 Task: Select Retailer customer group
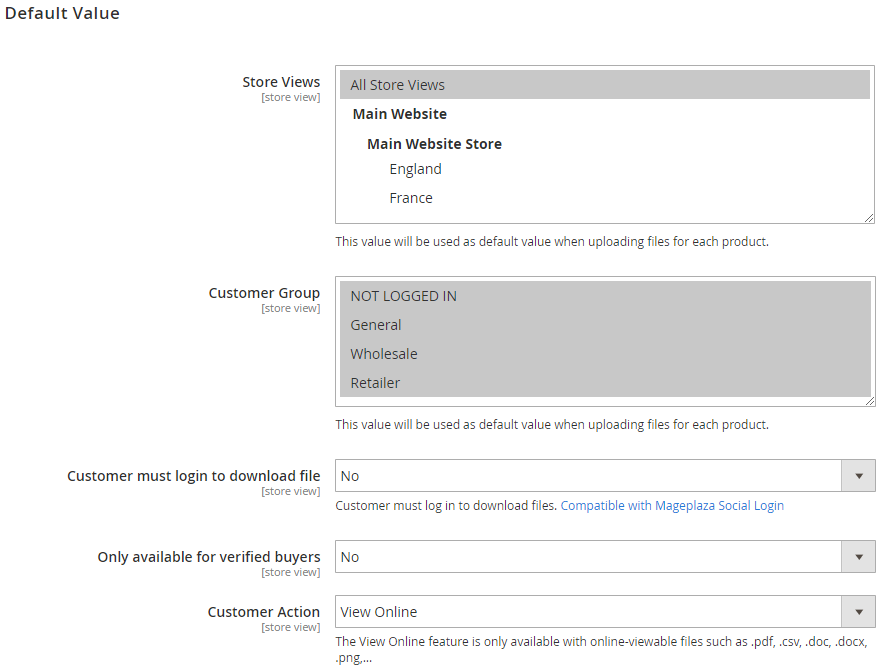pos(605,383)
